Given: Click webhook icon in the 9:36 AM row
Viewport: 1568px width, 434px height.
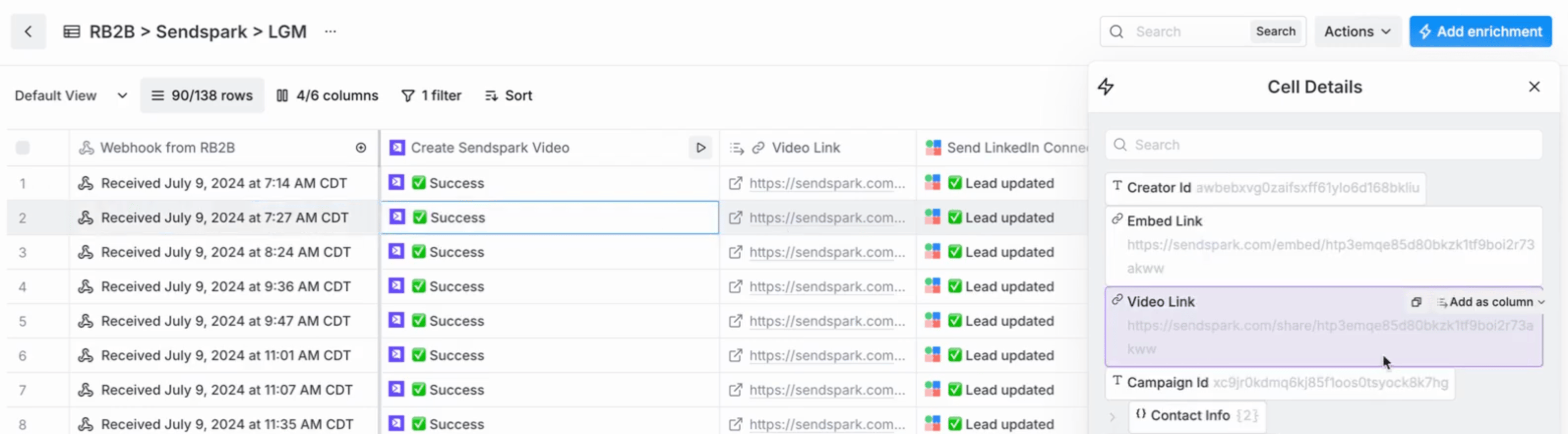Looking at the screenshot, I should click(x=86, y=286).
